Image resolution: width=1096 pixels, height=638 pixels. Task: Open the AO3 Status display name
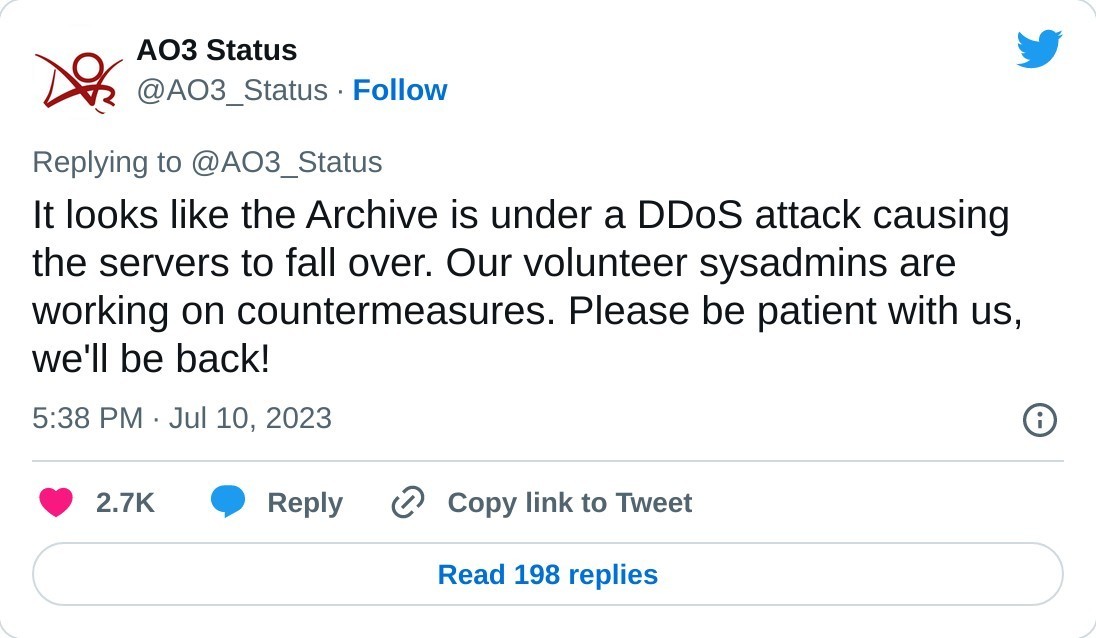pyautogui.click(x=216, y=50)
